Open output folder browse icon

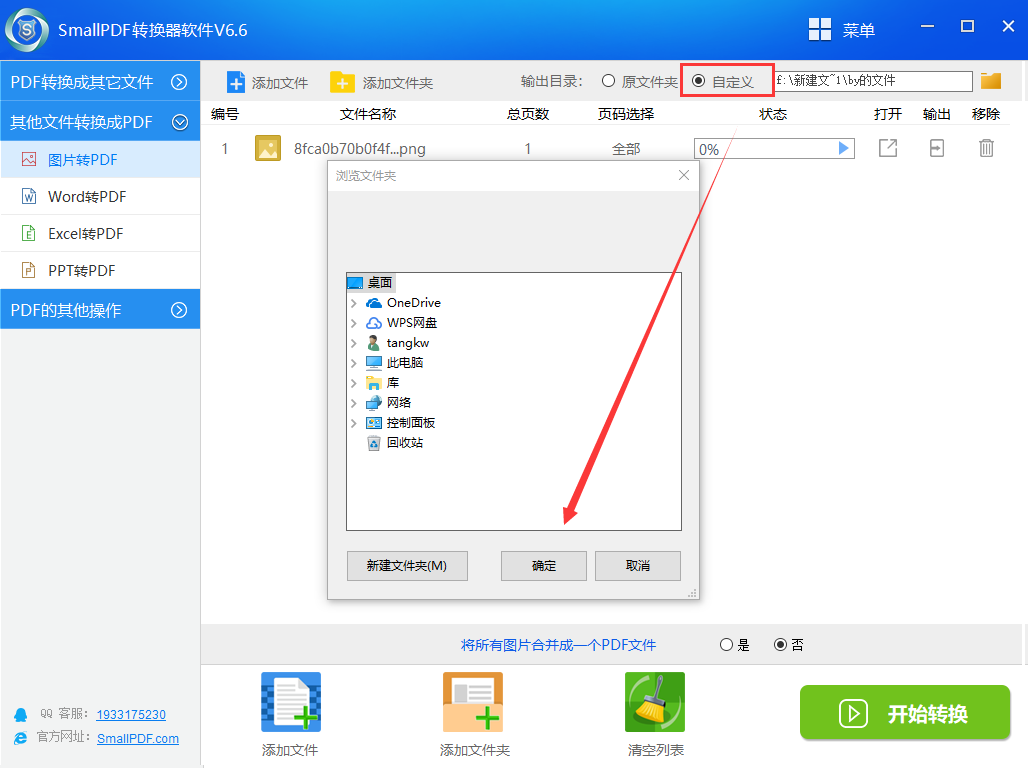click(x=991, y=81)
